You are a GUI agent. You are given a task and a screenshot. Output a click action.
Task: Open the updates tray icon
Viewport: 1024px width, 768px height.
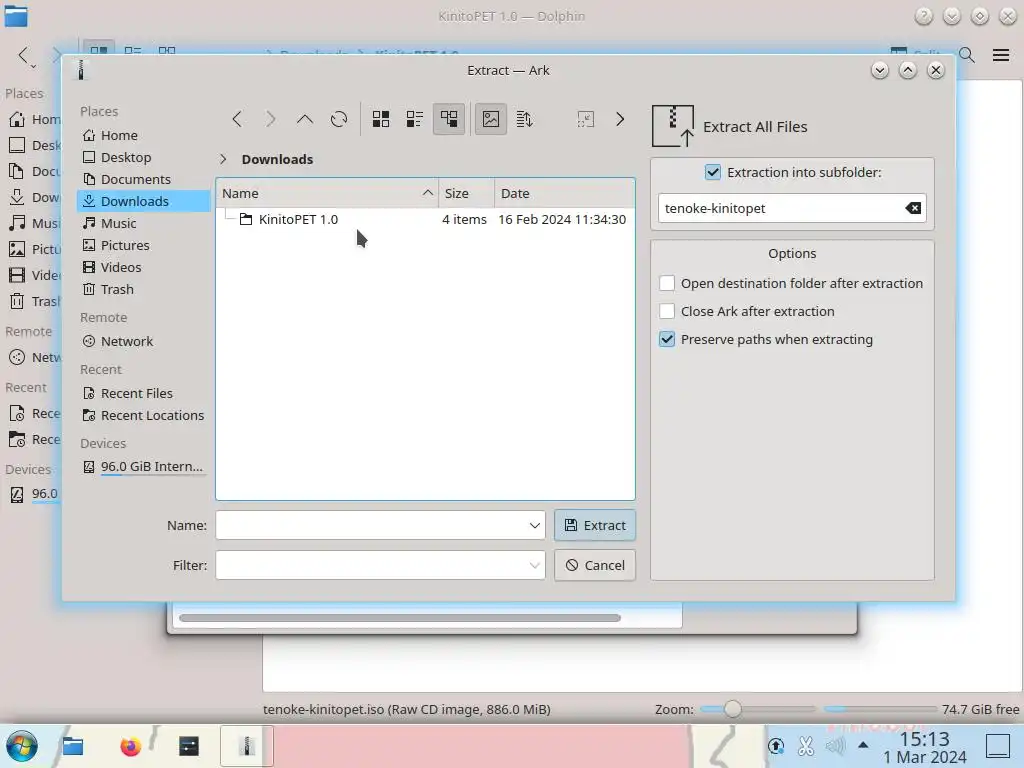tap(776, 746)
